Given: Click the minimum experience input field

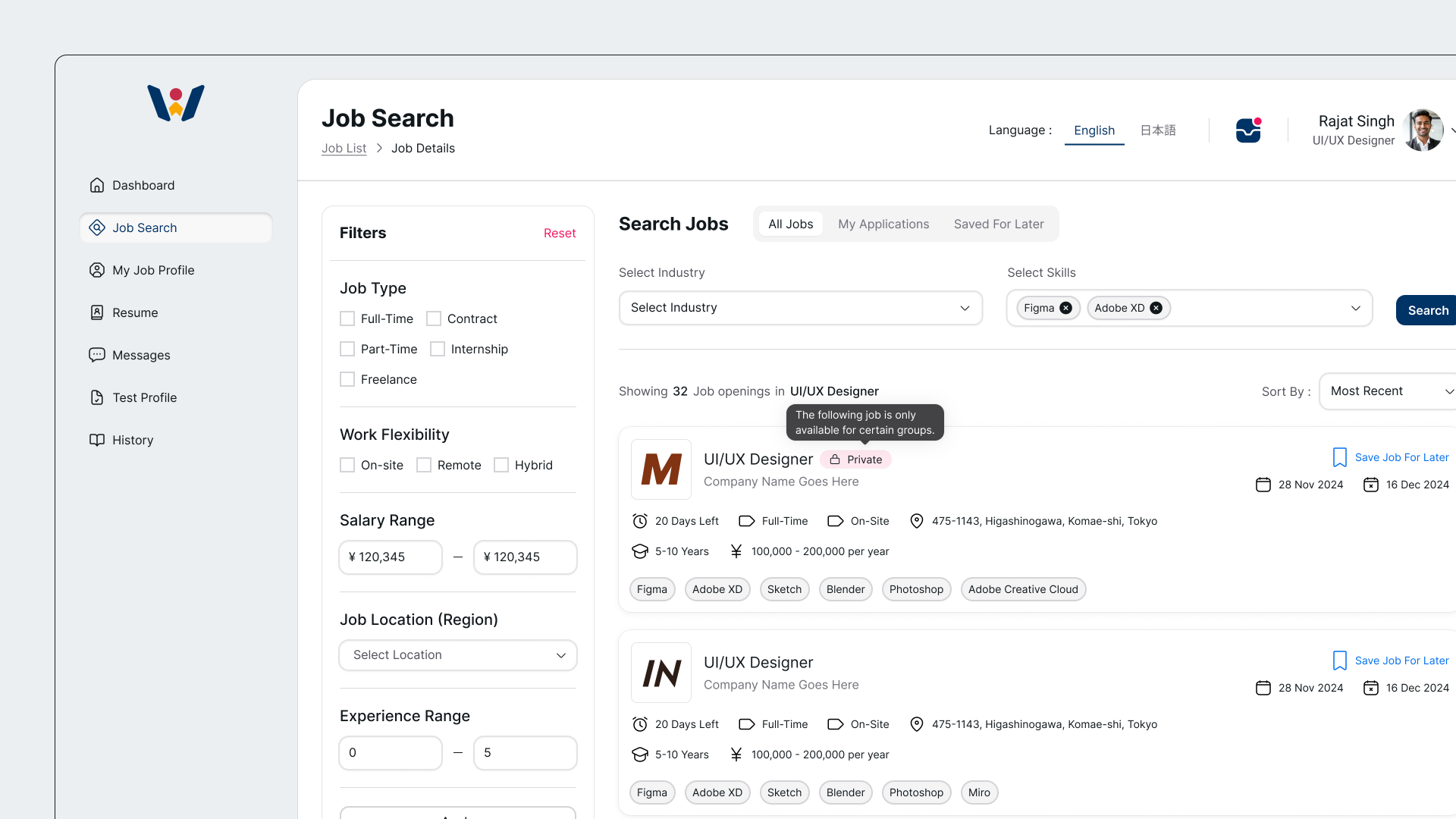Looking at the screenshot, I should tap(391, 753).
